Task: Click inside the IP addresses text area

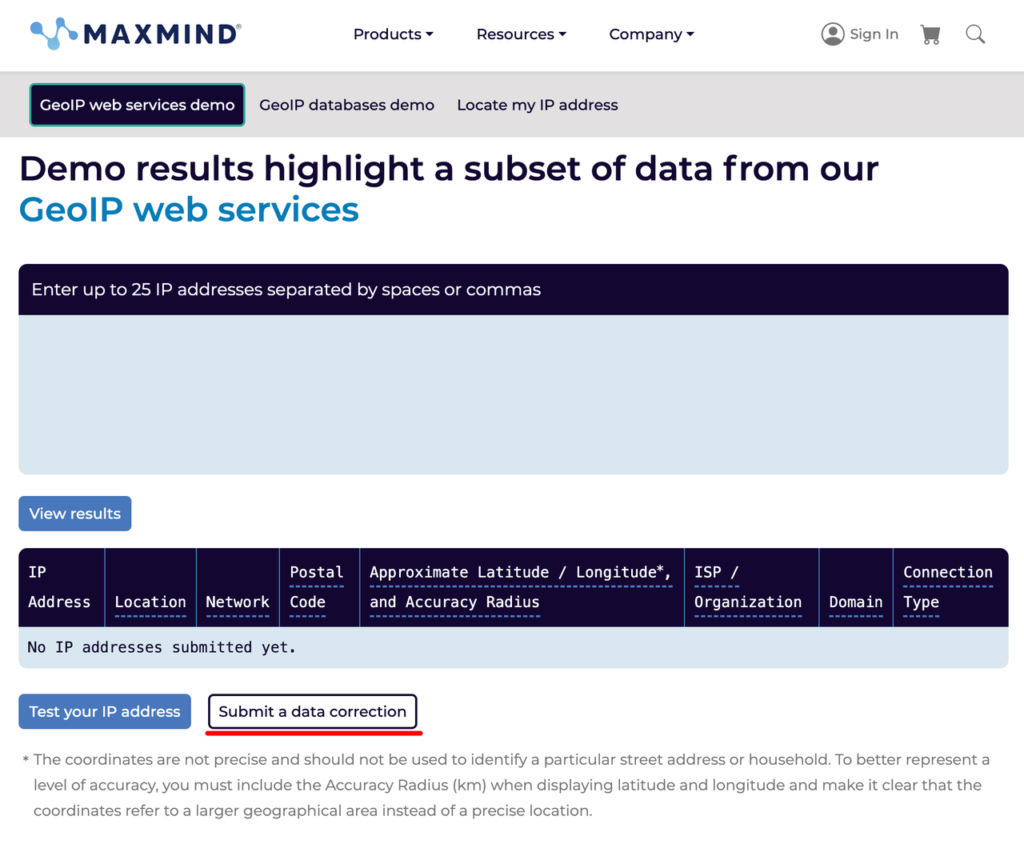Action: pyautogui.click(x=513, y=395)
